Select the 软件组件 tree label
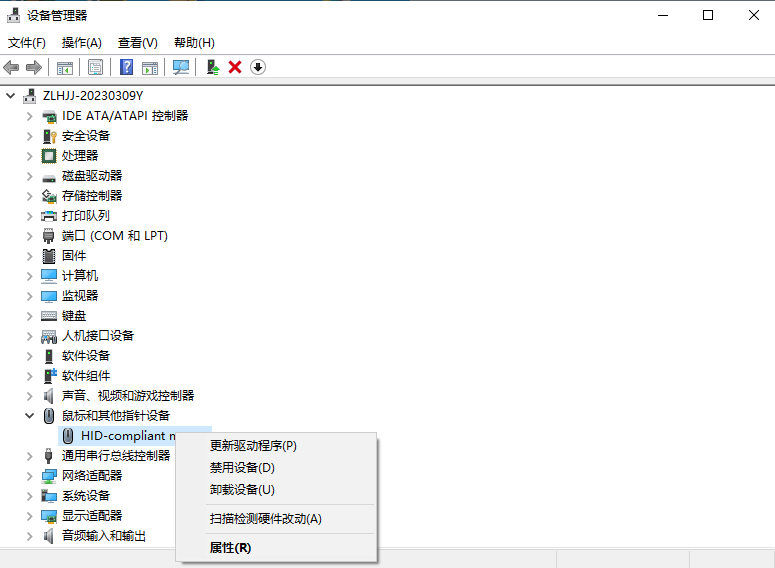 point(86,376)
